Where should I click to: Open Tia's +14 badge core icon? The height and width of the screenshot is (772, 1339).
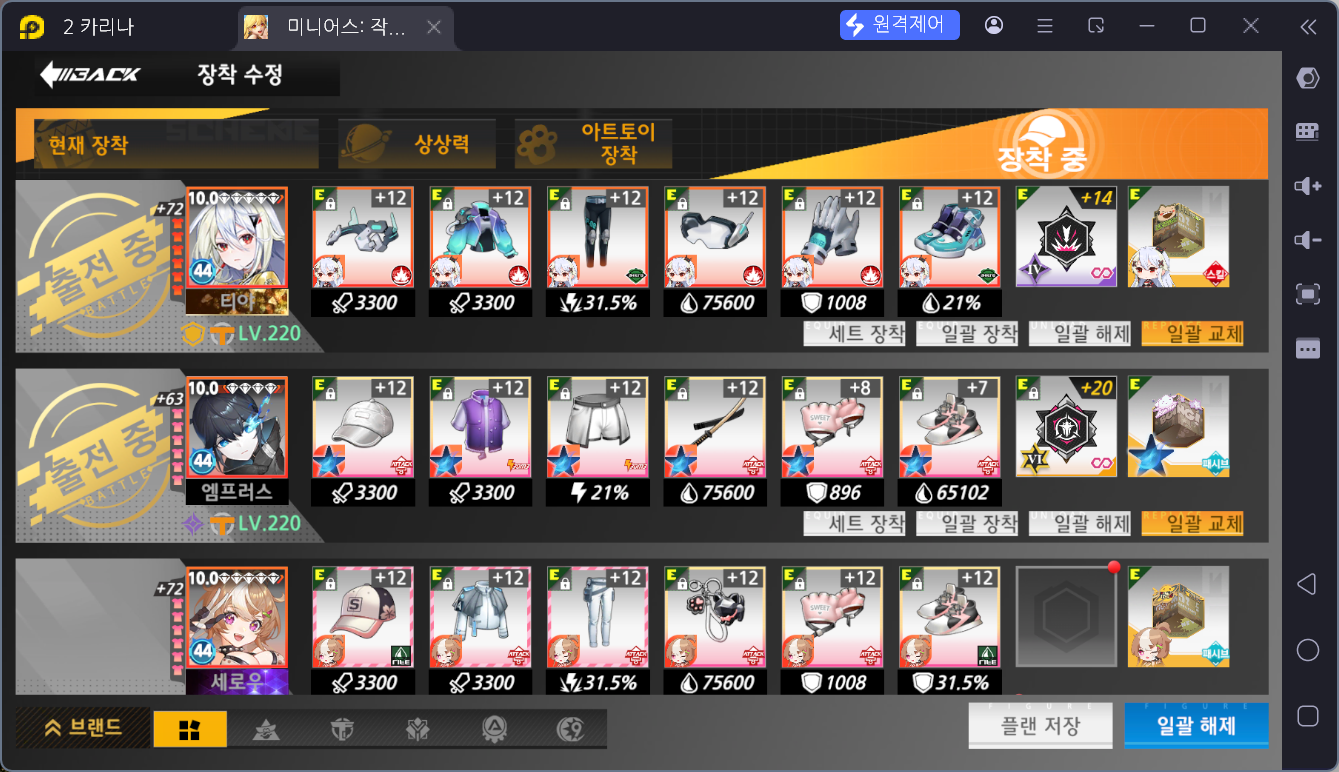(x=1066, y=237)
